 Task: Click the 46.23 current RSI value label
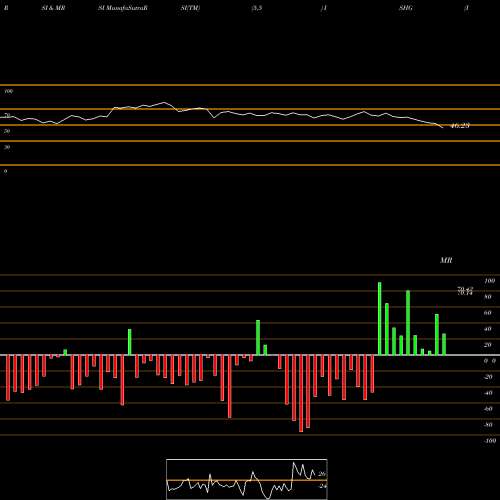point(460,126)
